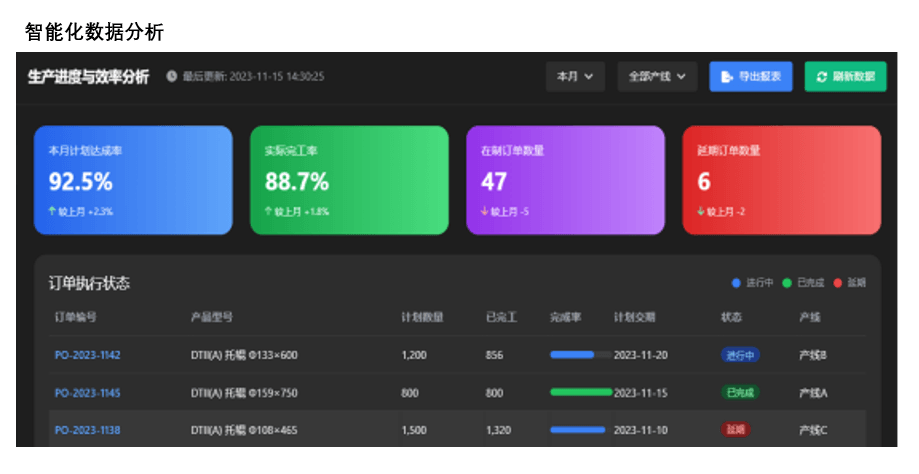Open order link PO-2023-1138

click(87, 430)
